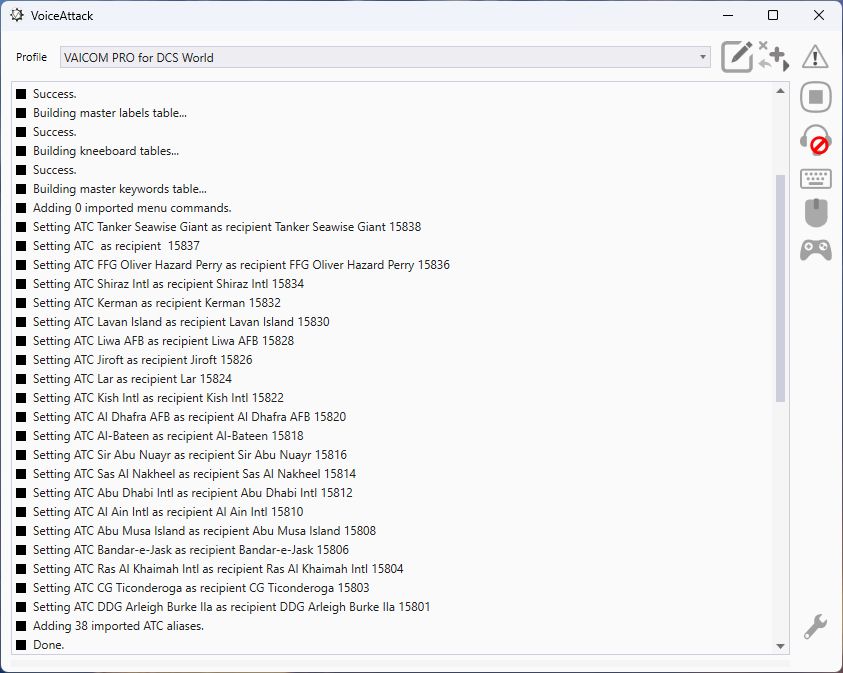
Task: Select the final 'Done.' log entry
Action: pyautogui.click(x=48, y=645)
